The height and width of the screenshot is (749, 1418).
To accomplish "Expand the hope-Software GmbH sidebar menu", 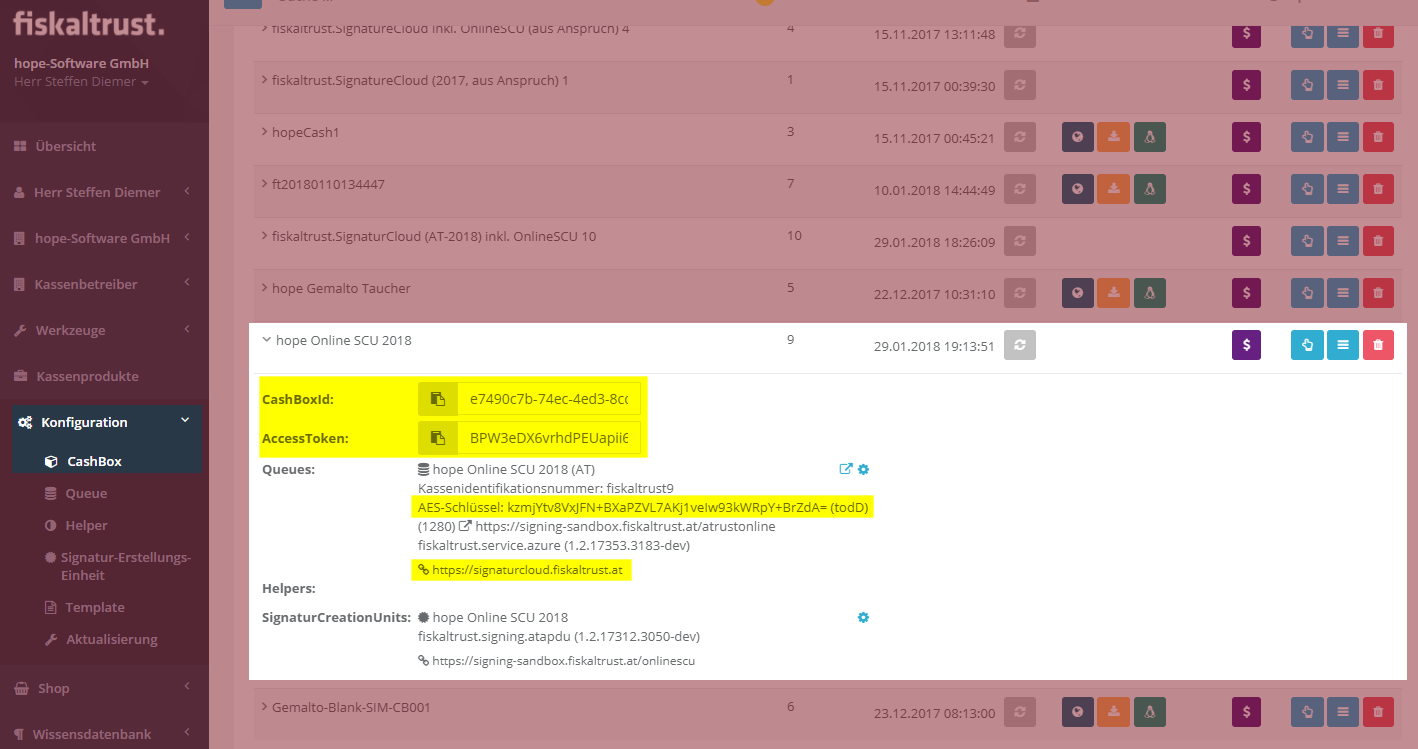I will [x=104, y=238].
